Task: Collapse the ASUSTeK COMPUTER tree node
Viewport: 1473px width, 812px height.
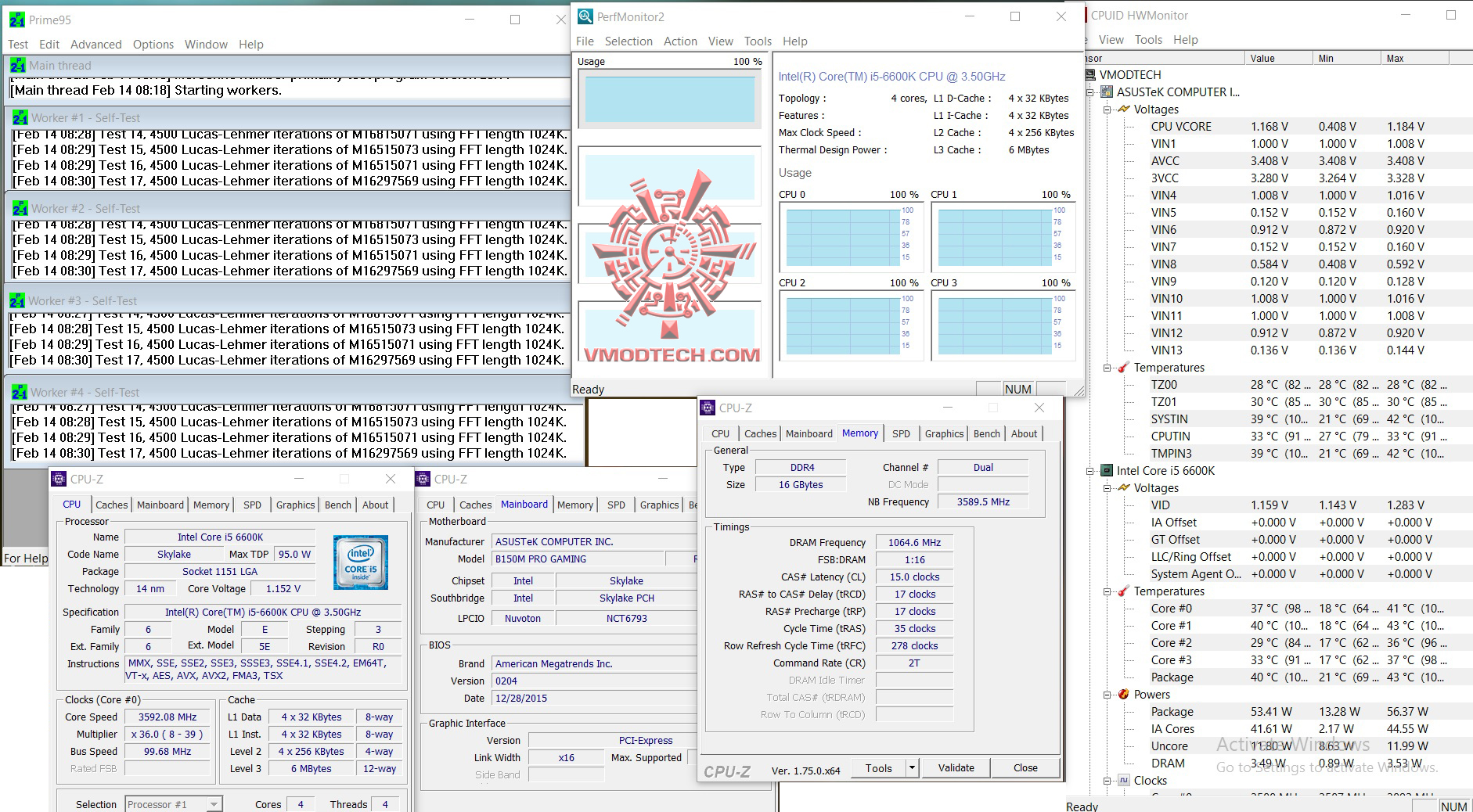Action: pos(1090,92)
